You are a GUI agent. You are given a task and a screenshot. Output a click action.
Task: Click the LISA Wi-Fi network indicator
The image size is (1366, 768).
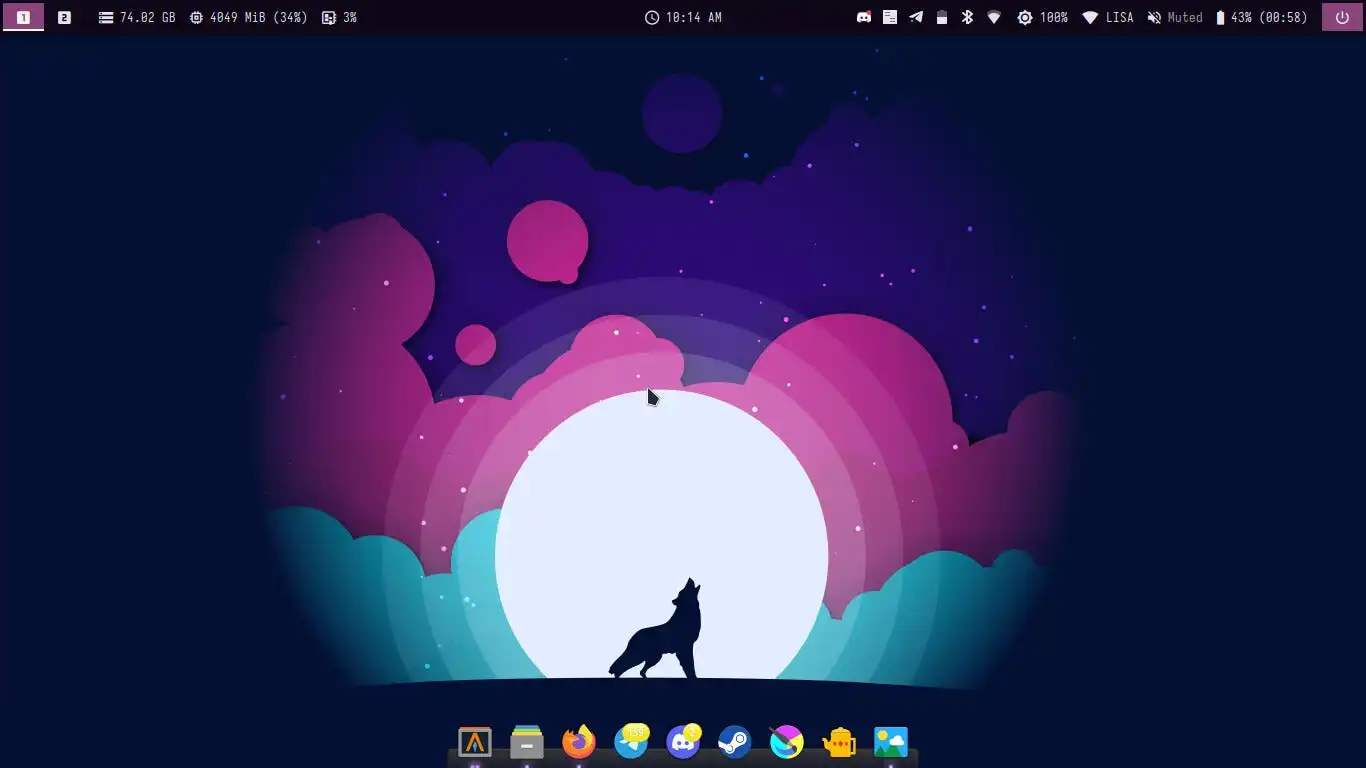[x=1108, y=17]
